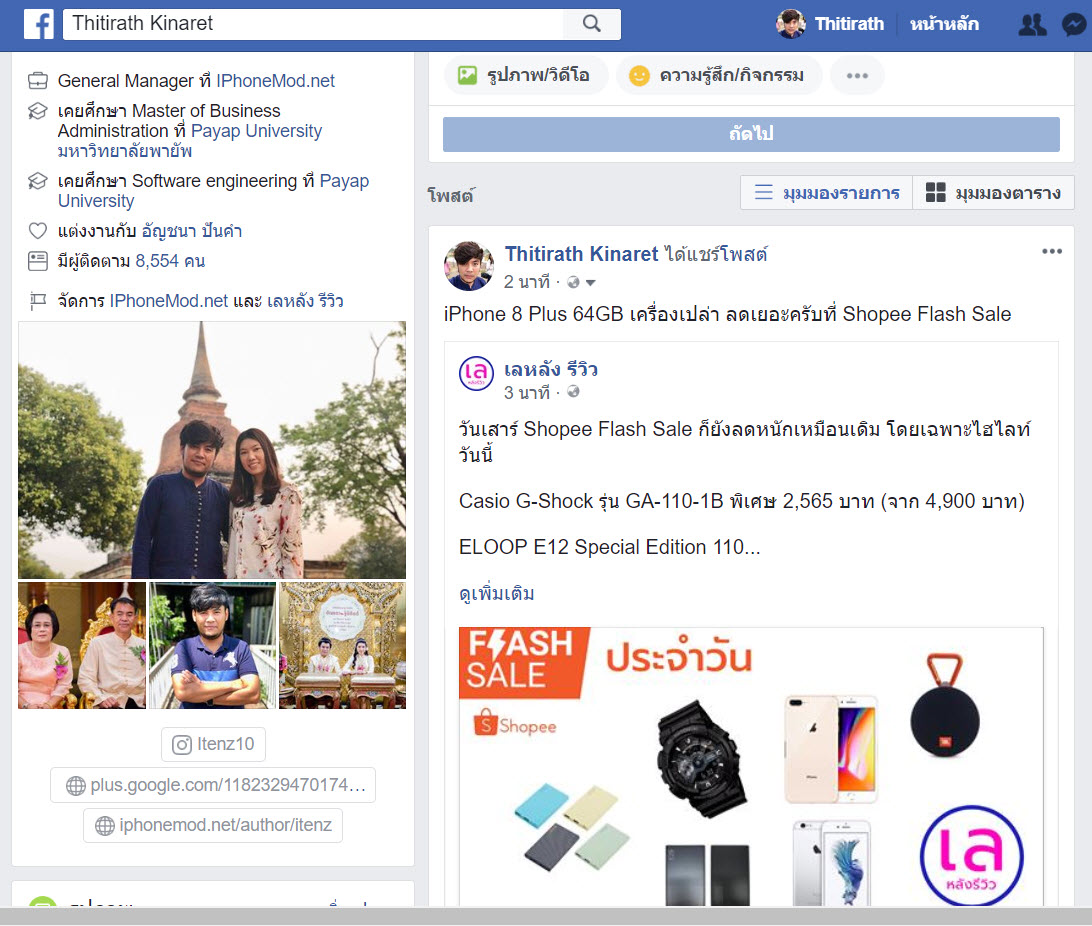The height and width of the screenshot is (926, 1092).
Task: Open the composer ellipsis more-options menu
Action: (857, 74)
